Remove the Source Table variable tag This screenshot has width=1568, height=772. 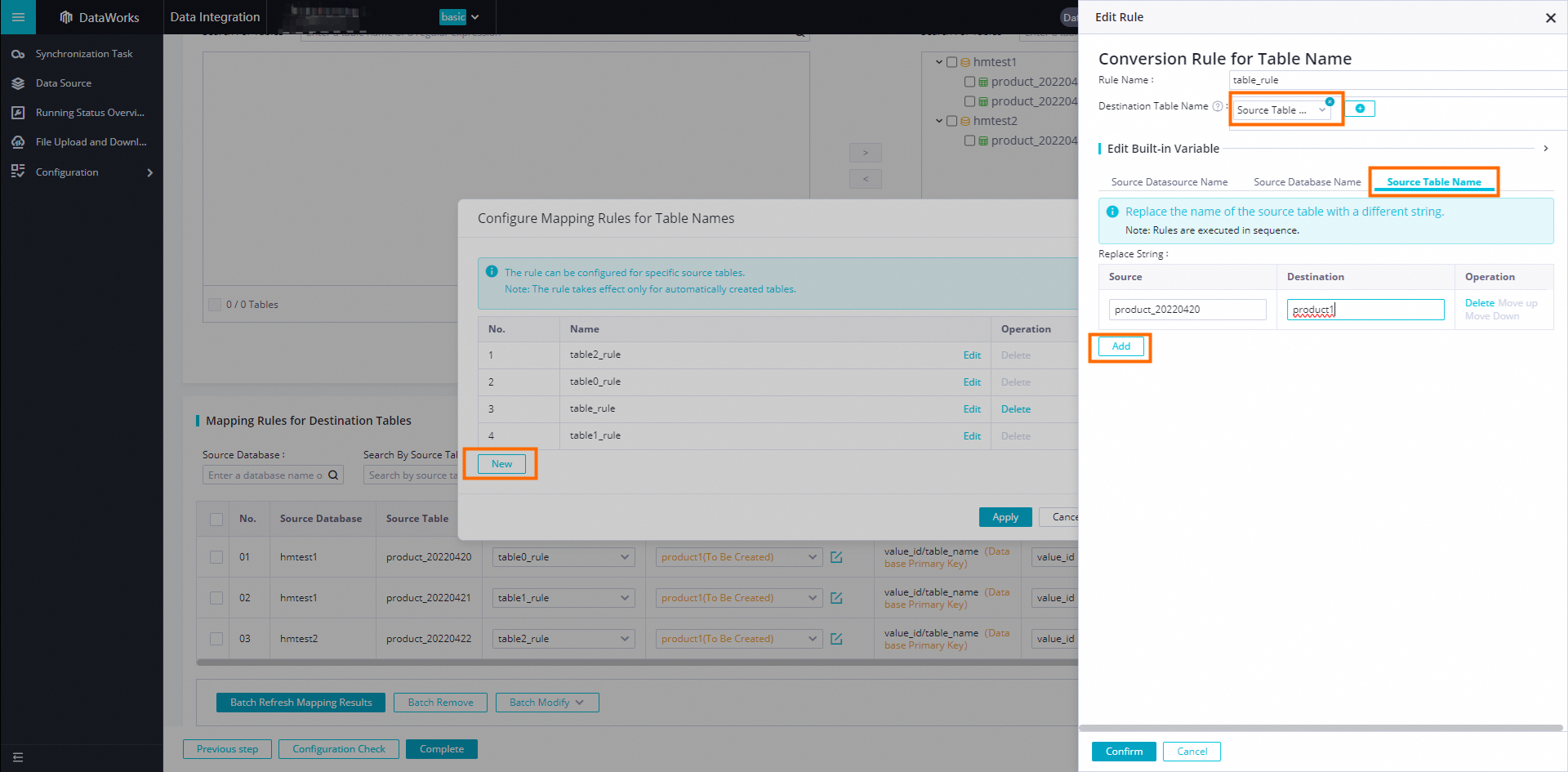pos(1330,101)
